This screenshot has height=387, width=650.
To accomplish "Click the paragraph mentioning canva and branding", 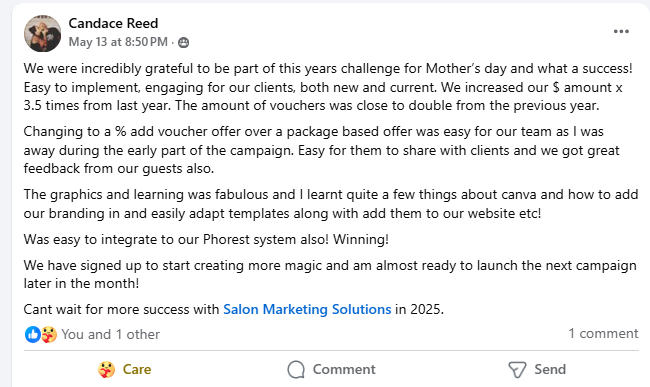I will pyautogui.click(x=331, y=204).
